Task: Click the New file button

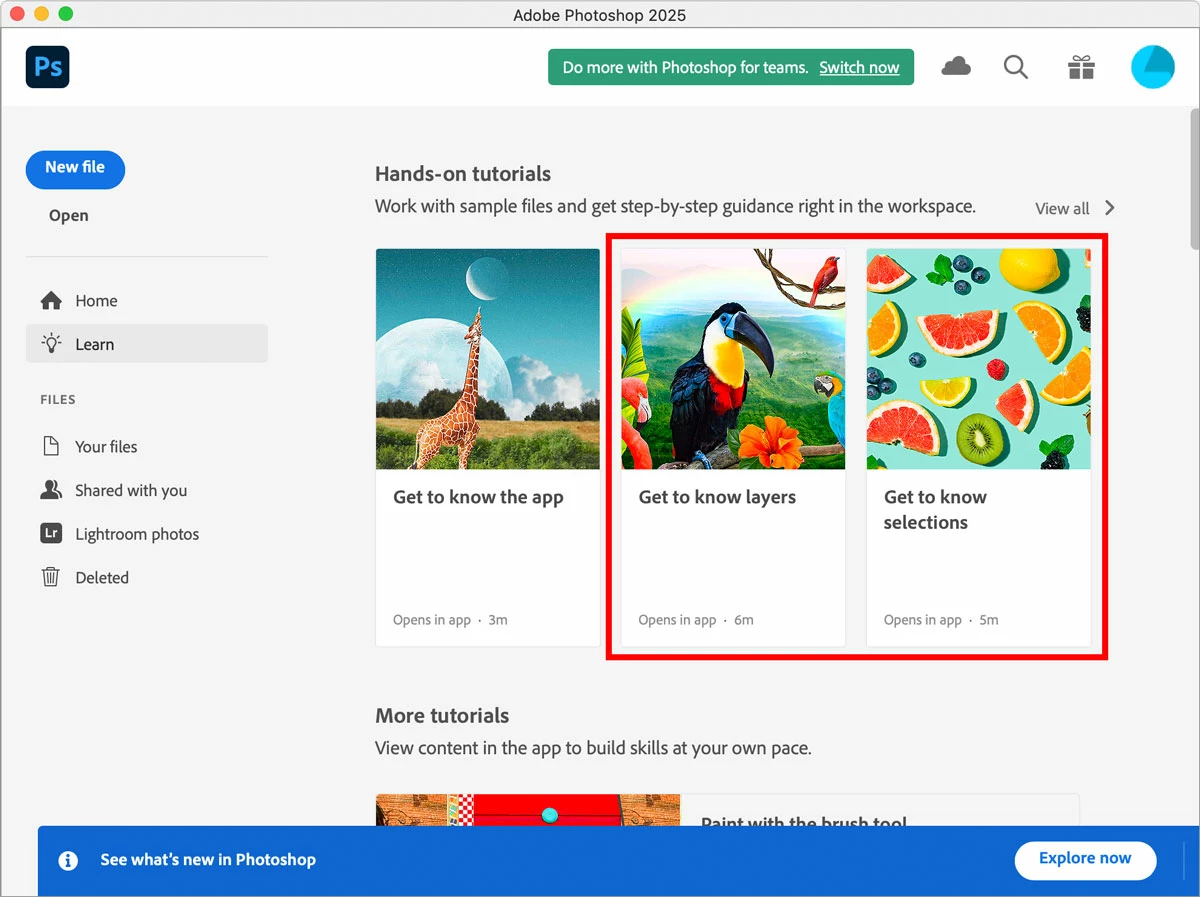Action: [75, 168]
